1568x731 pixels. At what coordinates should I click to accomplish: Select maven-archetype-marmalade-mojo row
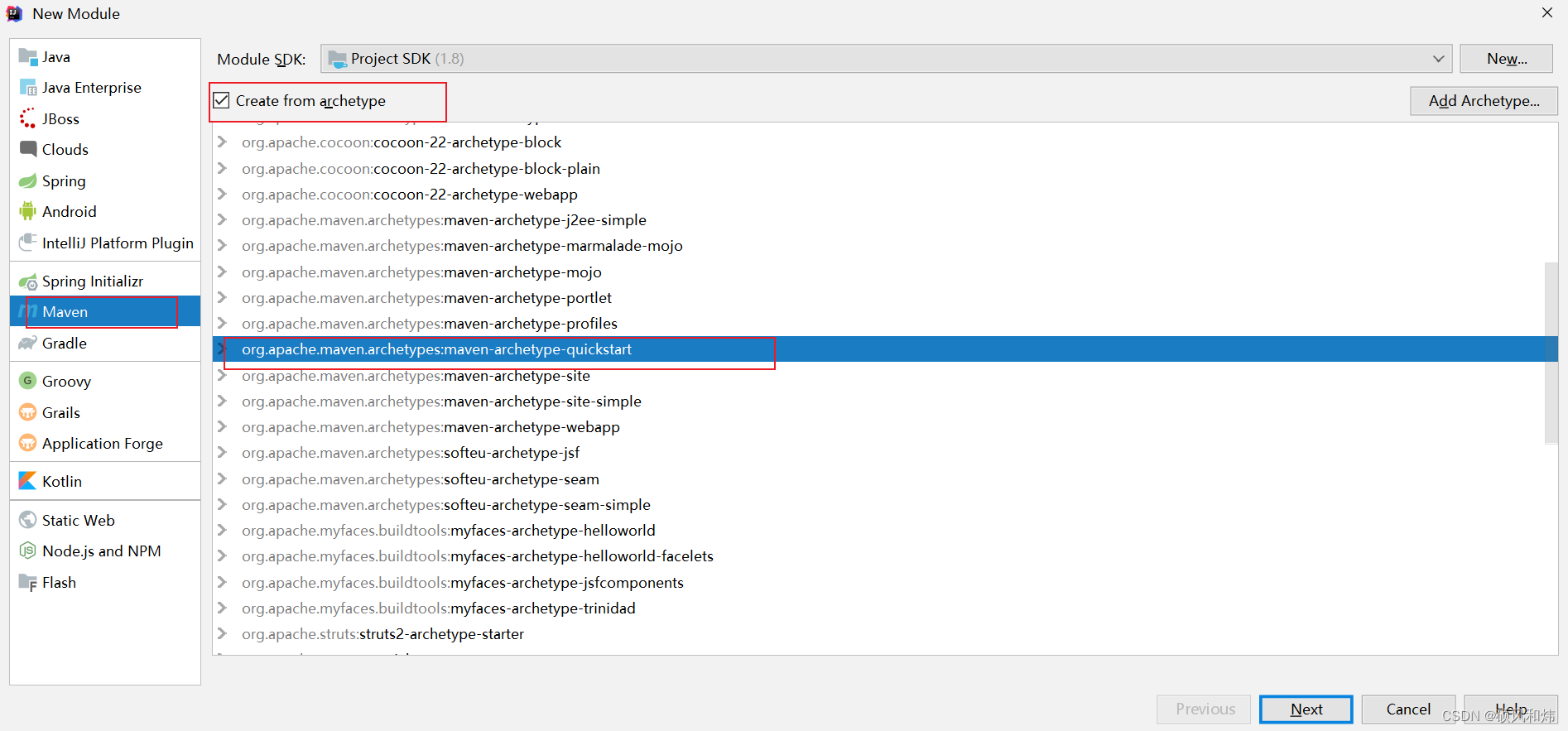(886, 246)
